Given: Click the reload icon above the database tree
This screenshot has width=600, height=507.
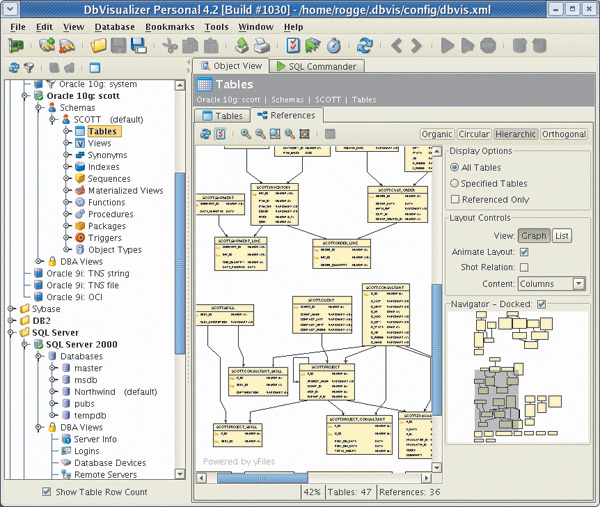Looking at the screenshot, I should (x=14, y=68).
